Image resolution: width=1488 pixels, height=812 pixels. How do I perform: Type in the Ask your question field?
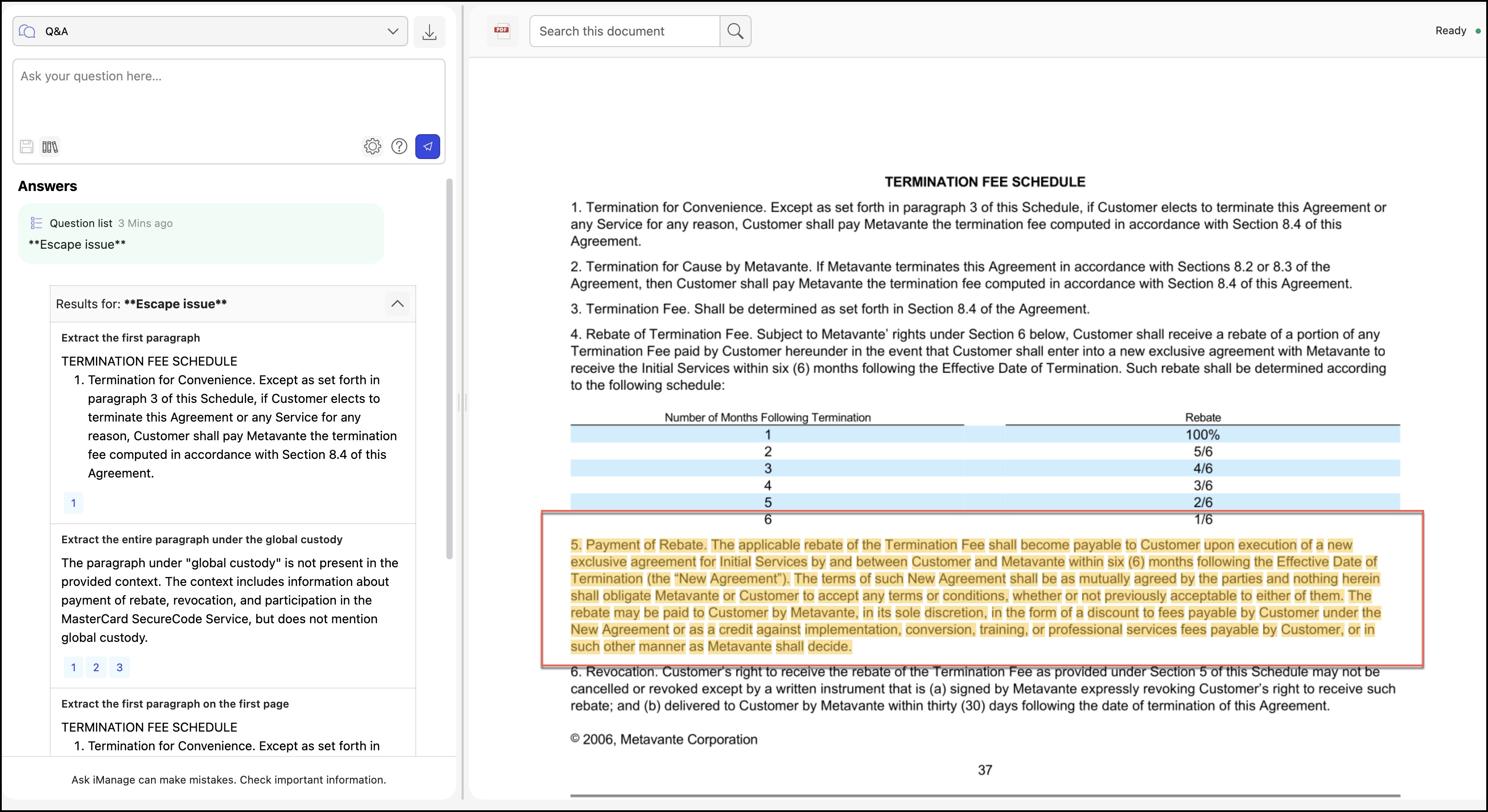(x=228, y=96)
